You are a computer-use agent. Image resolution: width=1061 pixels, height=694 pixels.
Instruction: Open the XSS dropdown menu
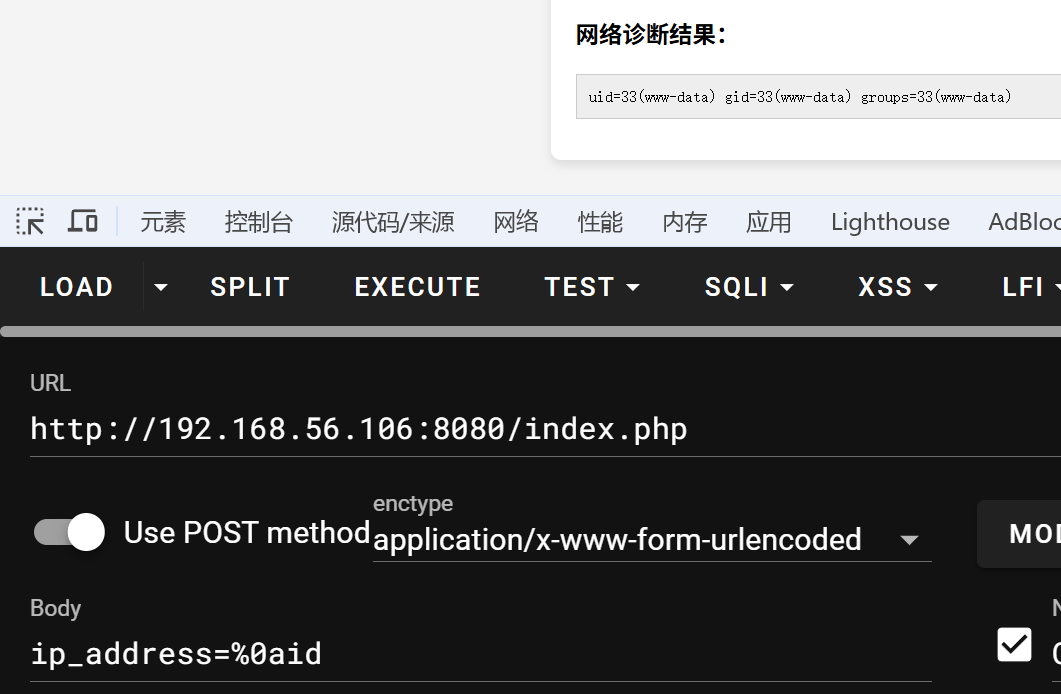pos(898,288)
